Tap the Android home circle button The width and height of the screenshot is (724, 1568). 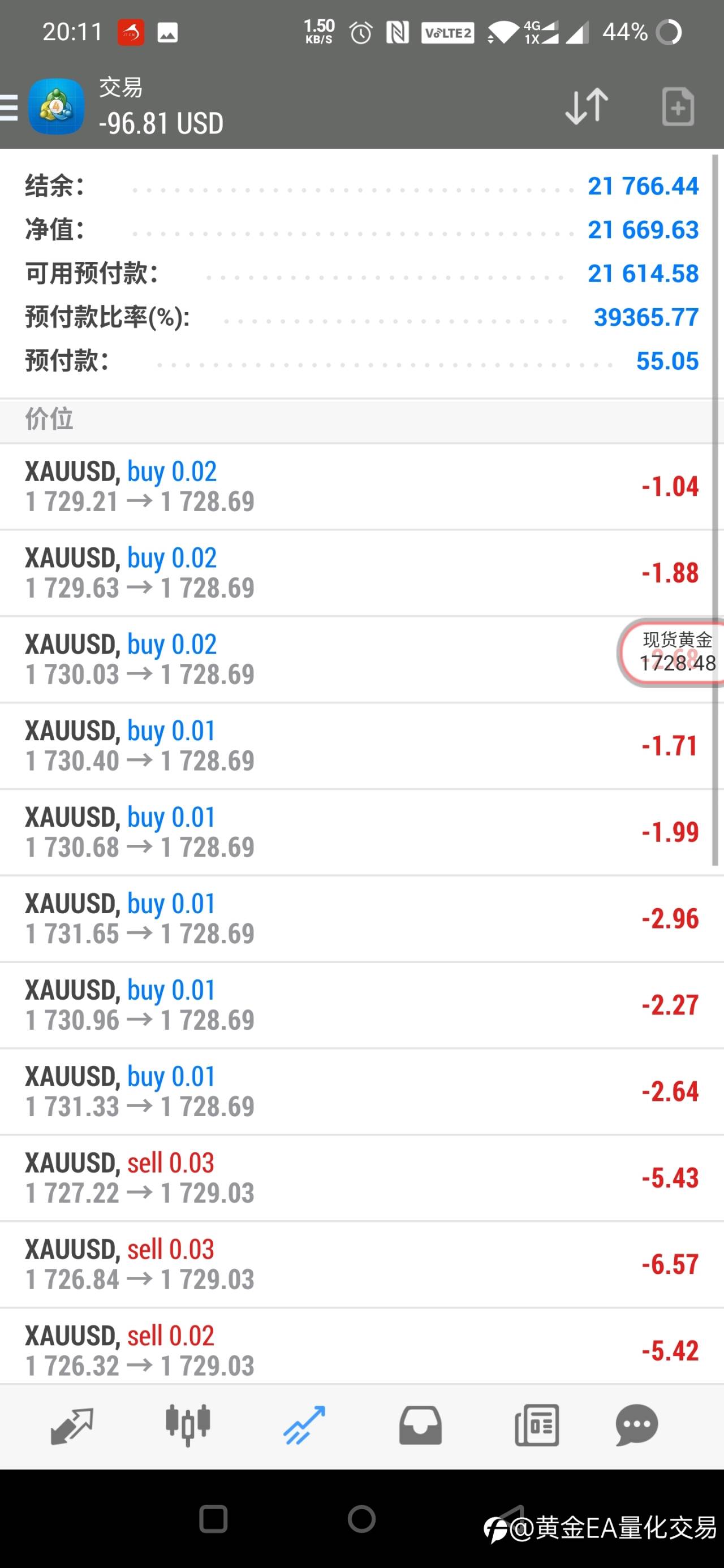[361, 1519]
